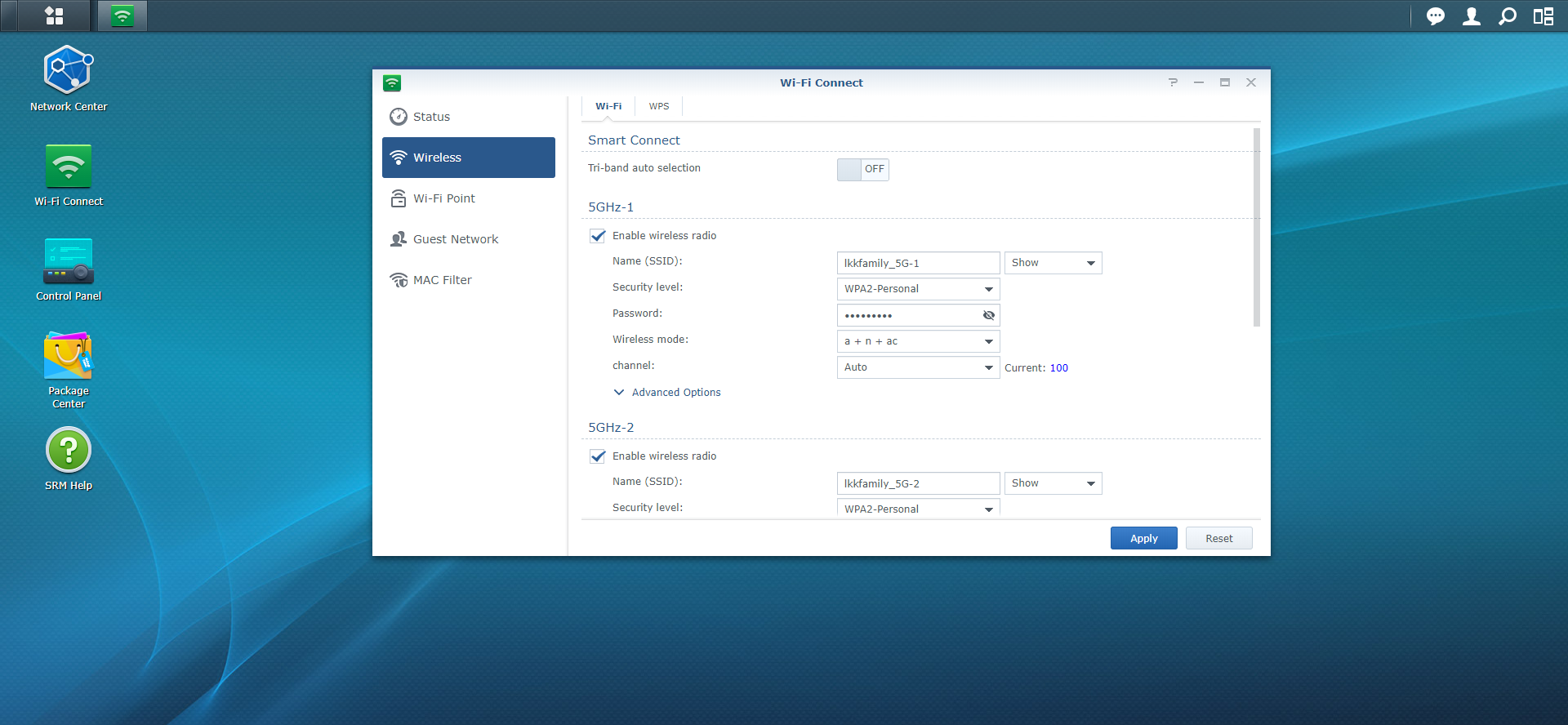Image resolution: width=1568 pixels, height=725 pixels.
Task: Open the Wireless mode dropdown
Action: click(919, 341)
